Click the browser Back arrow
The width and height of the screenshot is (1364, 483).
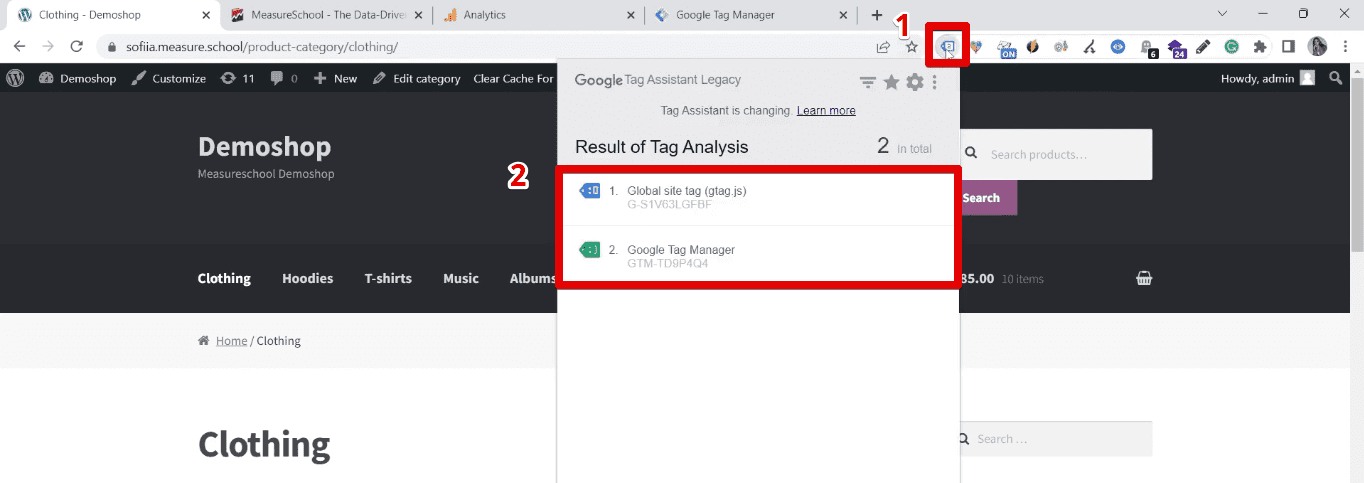click(x=19, y=46)
